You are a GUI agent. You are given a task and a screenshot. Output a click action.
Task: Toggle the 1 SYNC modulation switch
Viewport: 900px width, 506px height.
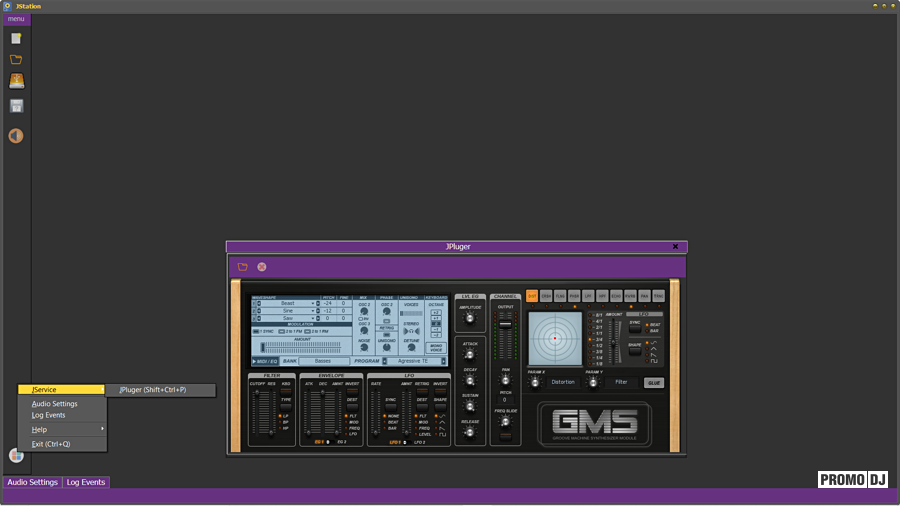(x=256, y=332)
